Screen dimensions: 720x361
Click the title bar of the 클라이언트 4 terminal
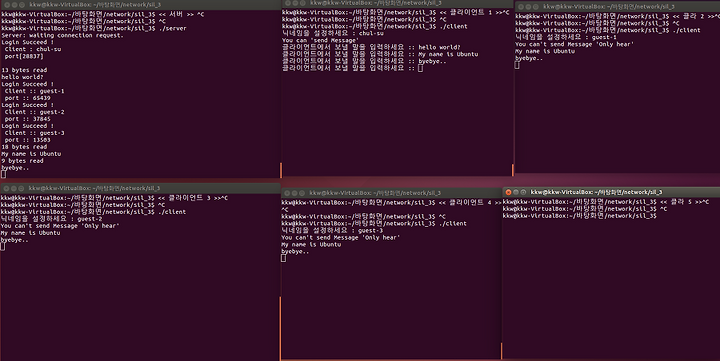pos(391,193)
